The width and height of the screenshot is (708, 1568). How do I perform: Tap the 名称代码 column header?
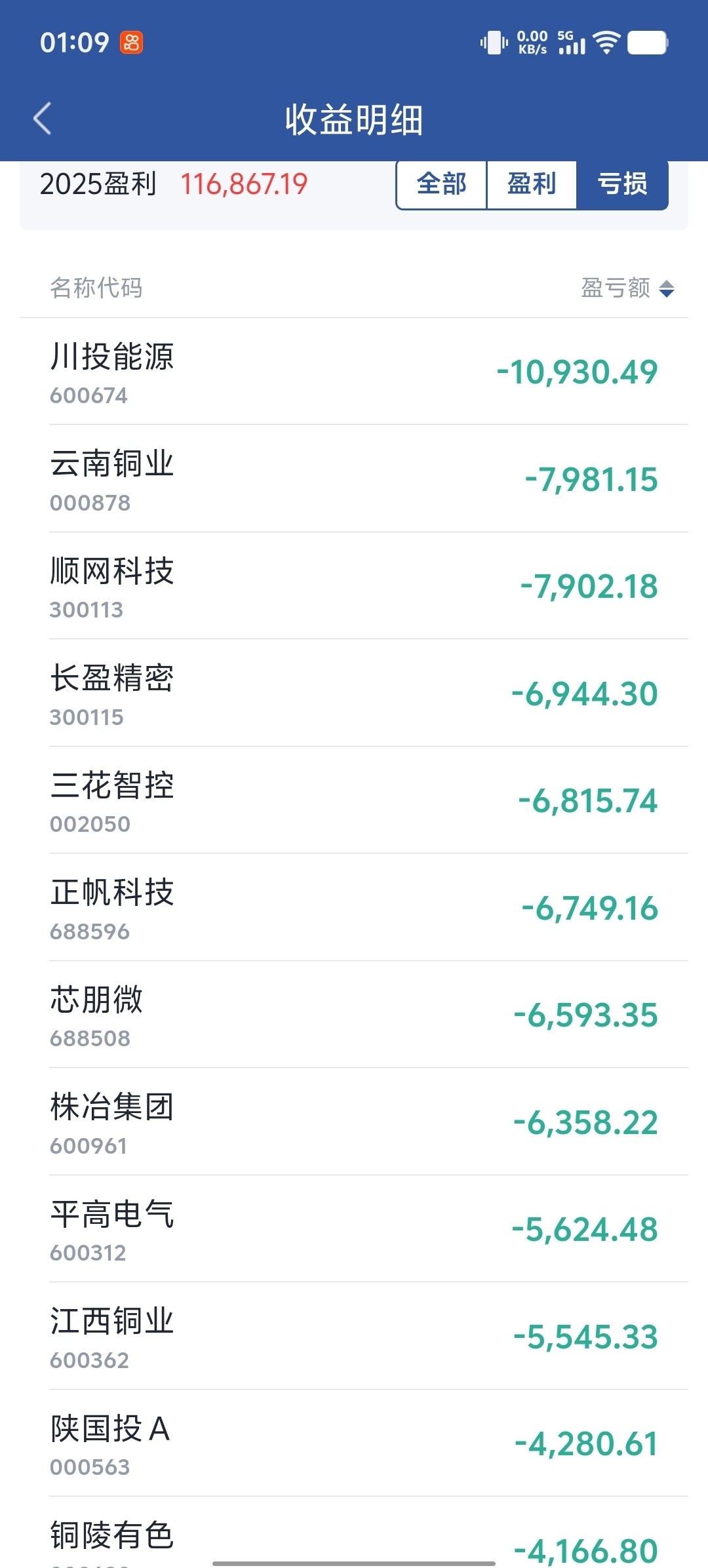(96, 288)
